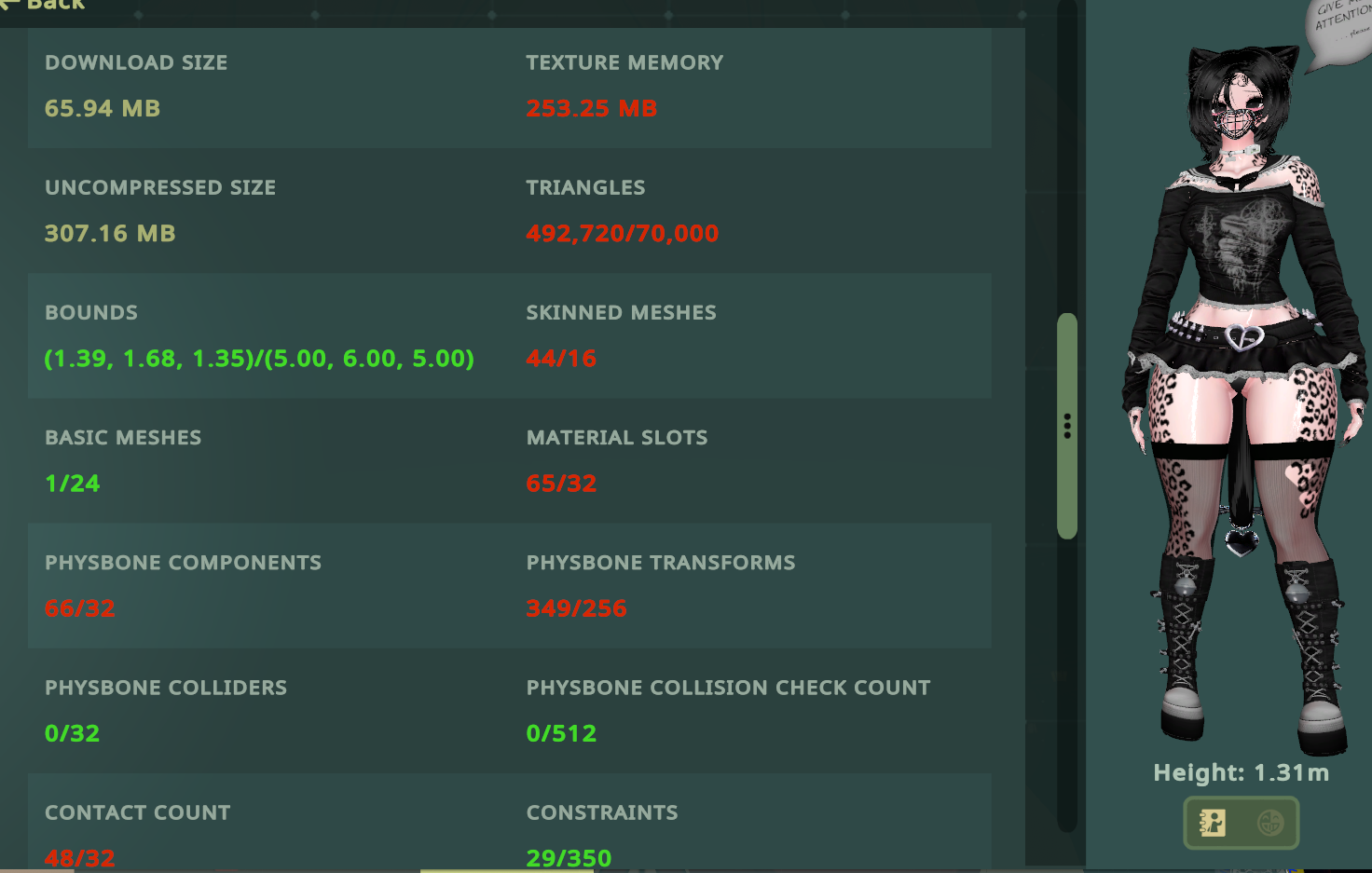Click the skinned meshes value 44/16
Viewport: 1372px width, 873px height.
point(561,359)
